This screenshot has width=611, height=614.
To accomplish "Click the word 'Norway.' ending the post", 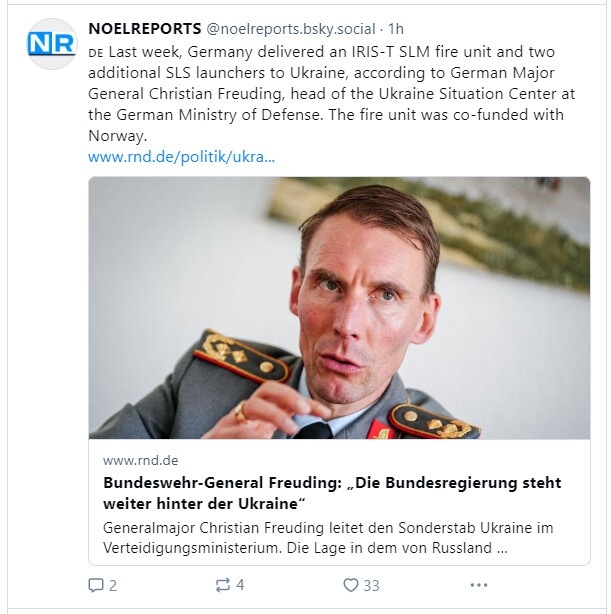I will coord(118,136).
